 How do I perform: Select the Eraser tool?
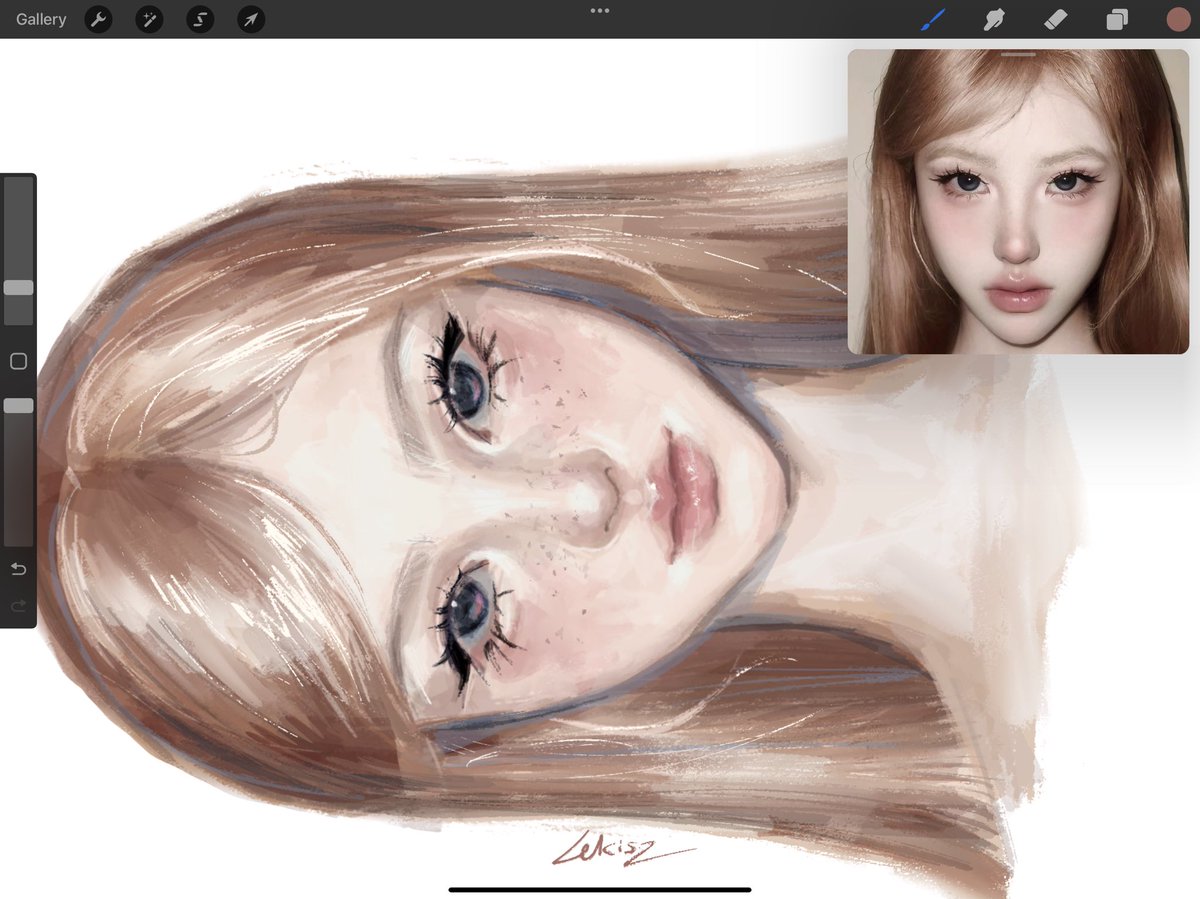1056,19
